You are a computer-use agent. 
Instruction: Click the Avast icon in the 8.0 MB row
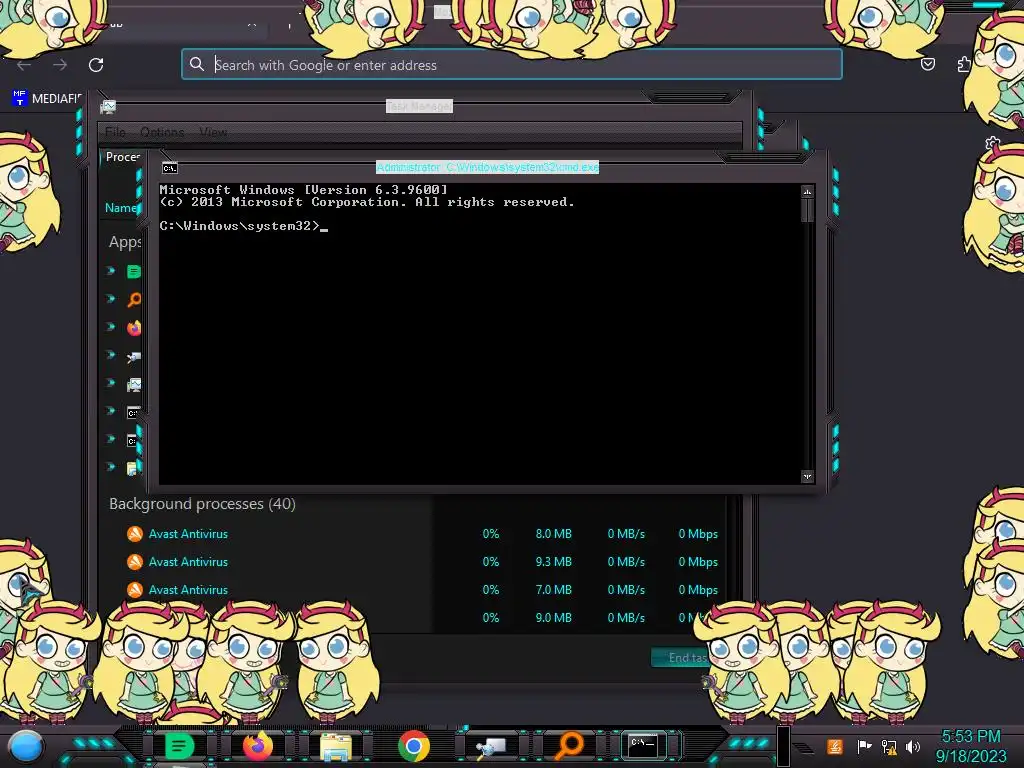click(x=135, y=534)
